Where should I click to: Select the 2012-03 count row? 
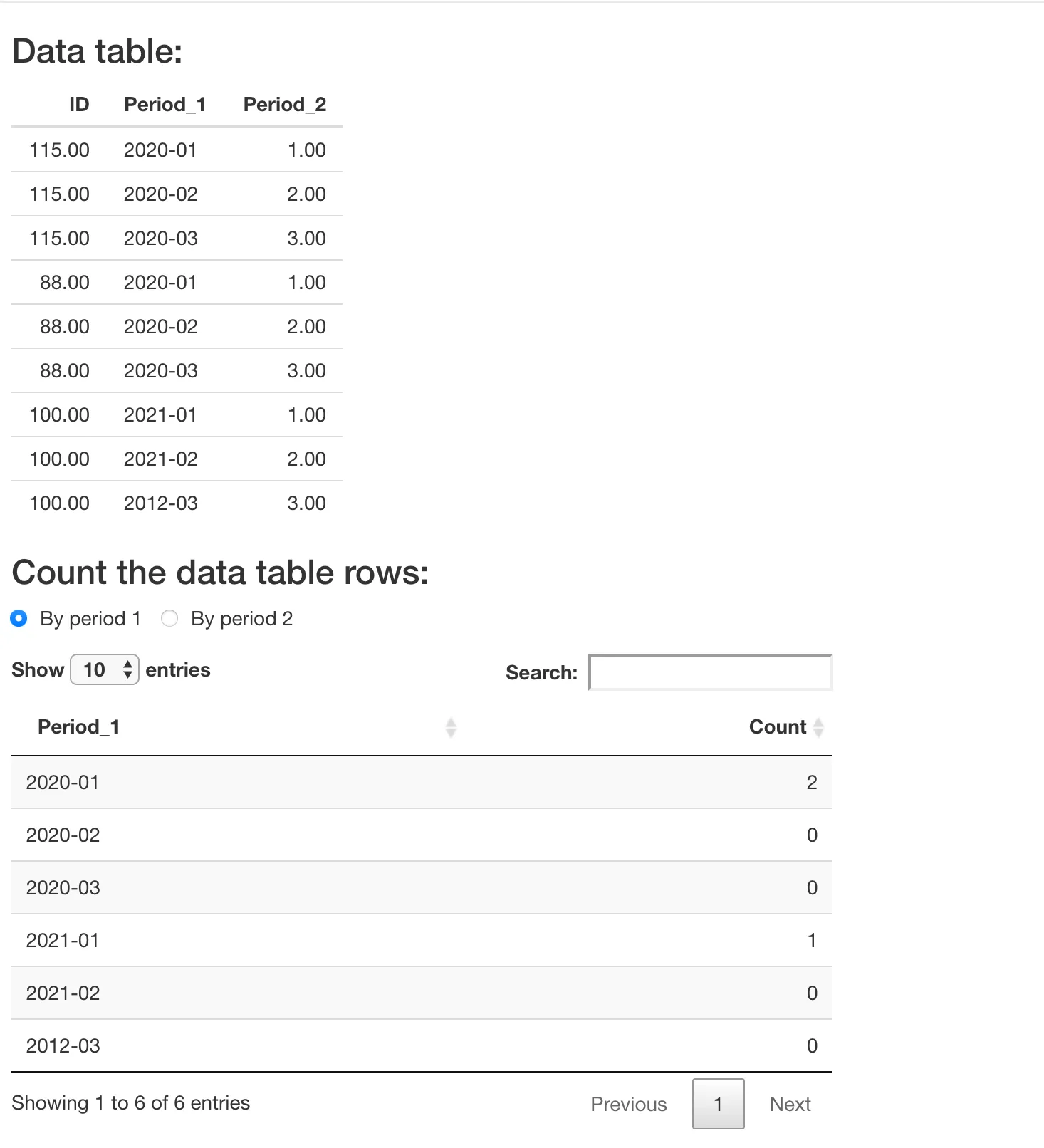422,1045
